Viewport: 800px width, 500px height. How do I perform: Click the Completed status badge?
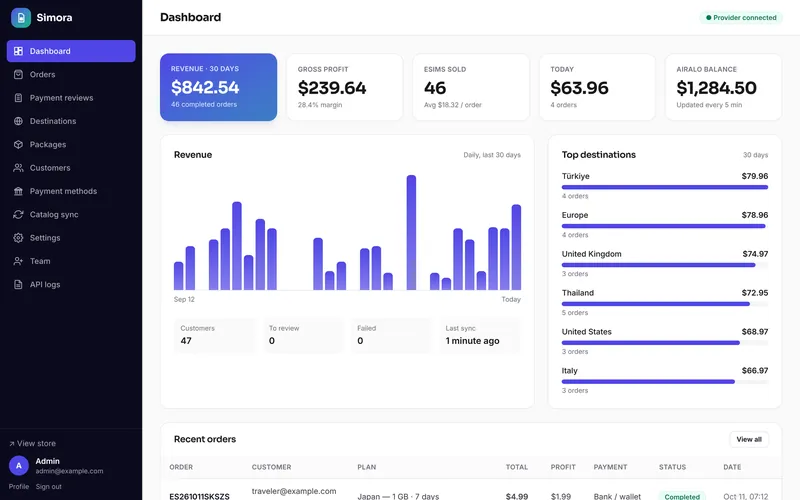(682, 496)
